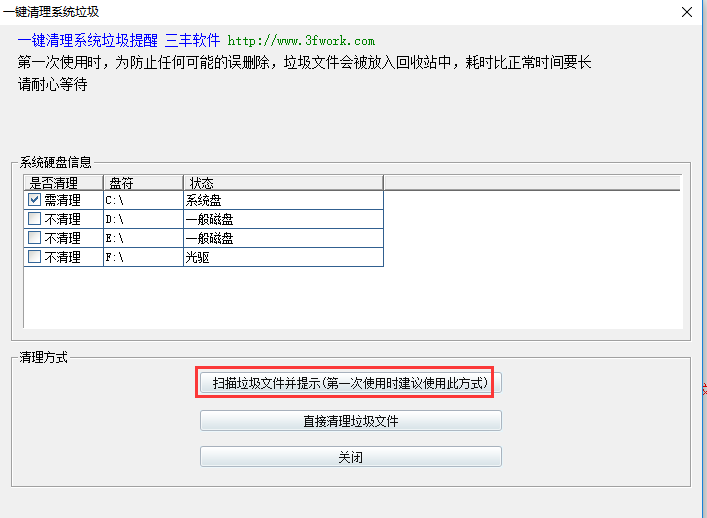This screenshot has height=518, width=707.
Task: Select the E:\ drive letter cell
Action: point(143,238)
